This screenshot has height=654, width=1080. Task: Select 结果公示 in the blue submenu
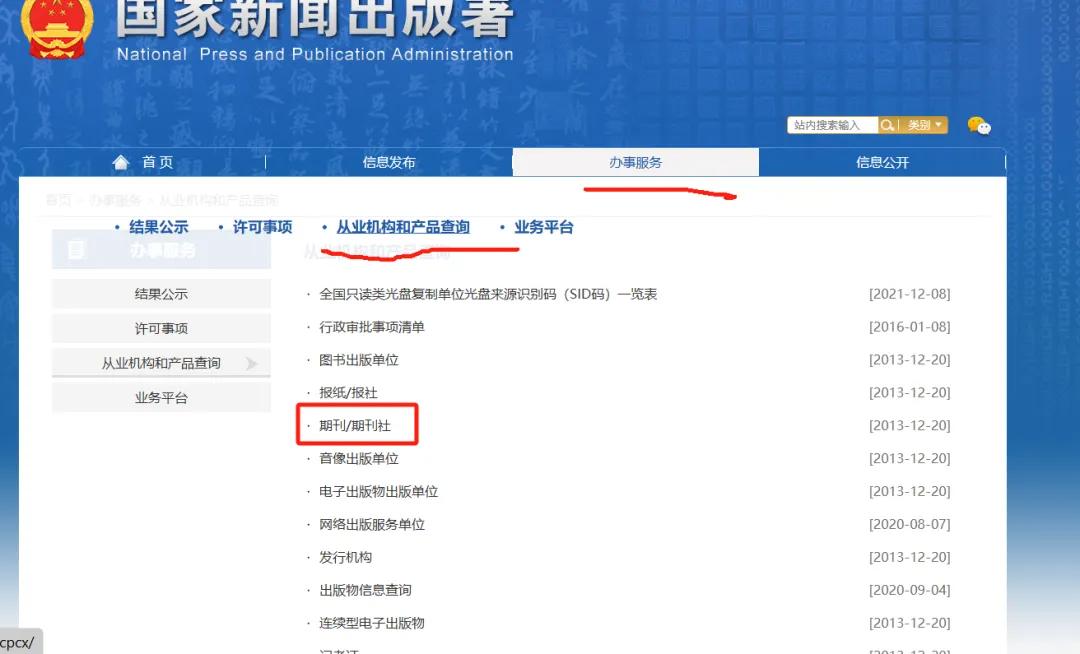tap(158, 227)
